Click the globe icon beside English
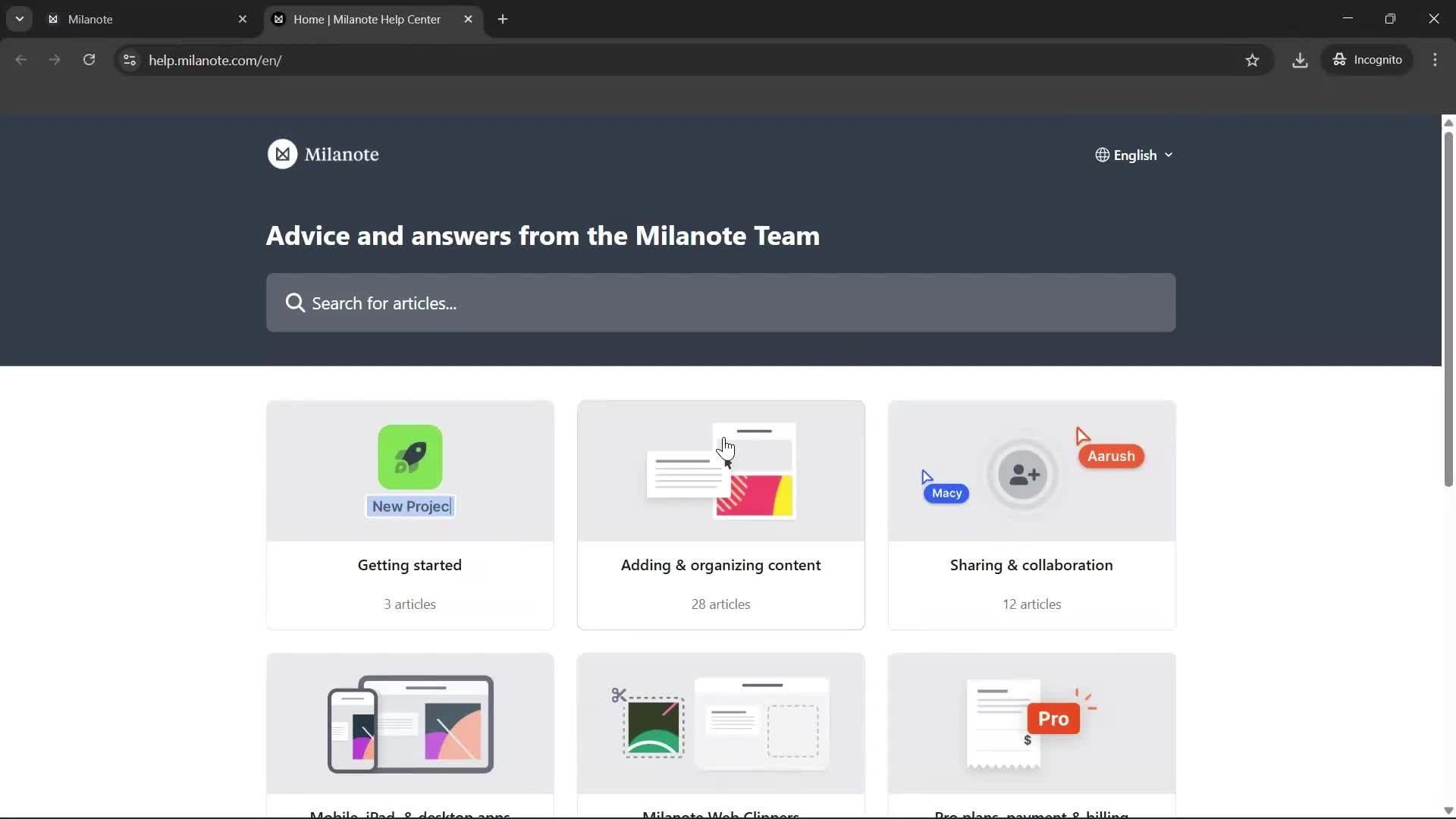 (1103, 155)
